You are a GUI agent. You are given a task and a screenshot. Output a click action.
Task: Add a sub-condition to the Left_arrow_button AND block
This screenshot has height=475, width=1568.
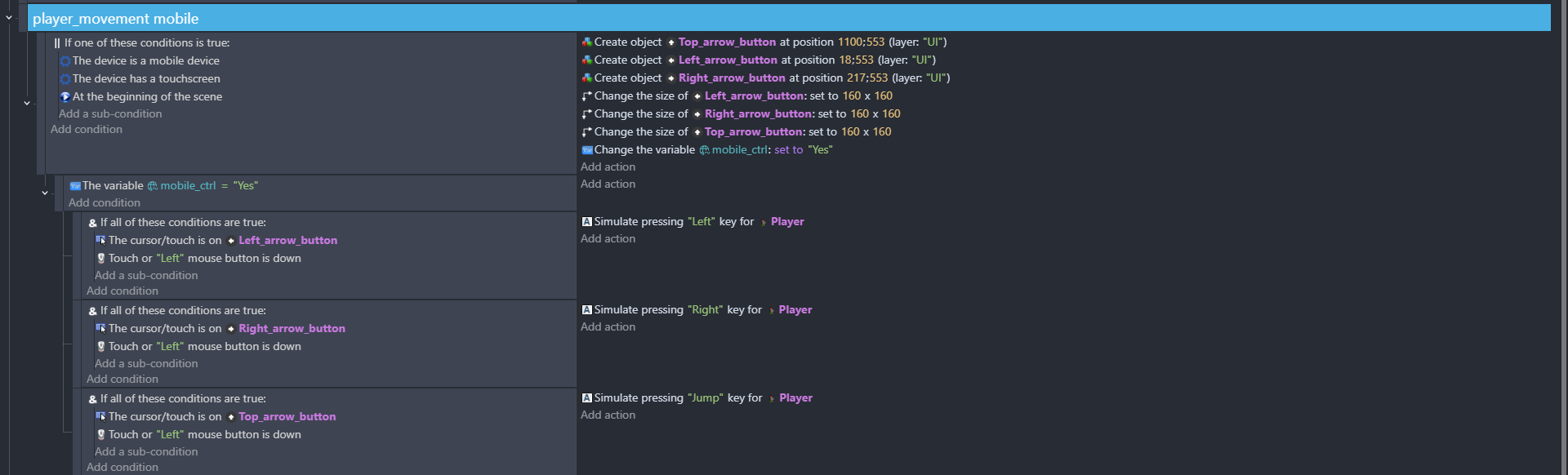point(145,276)
